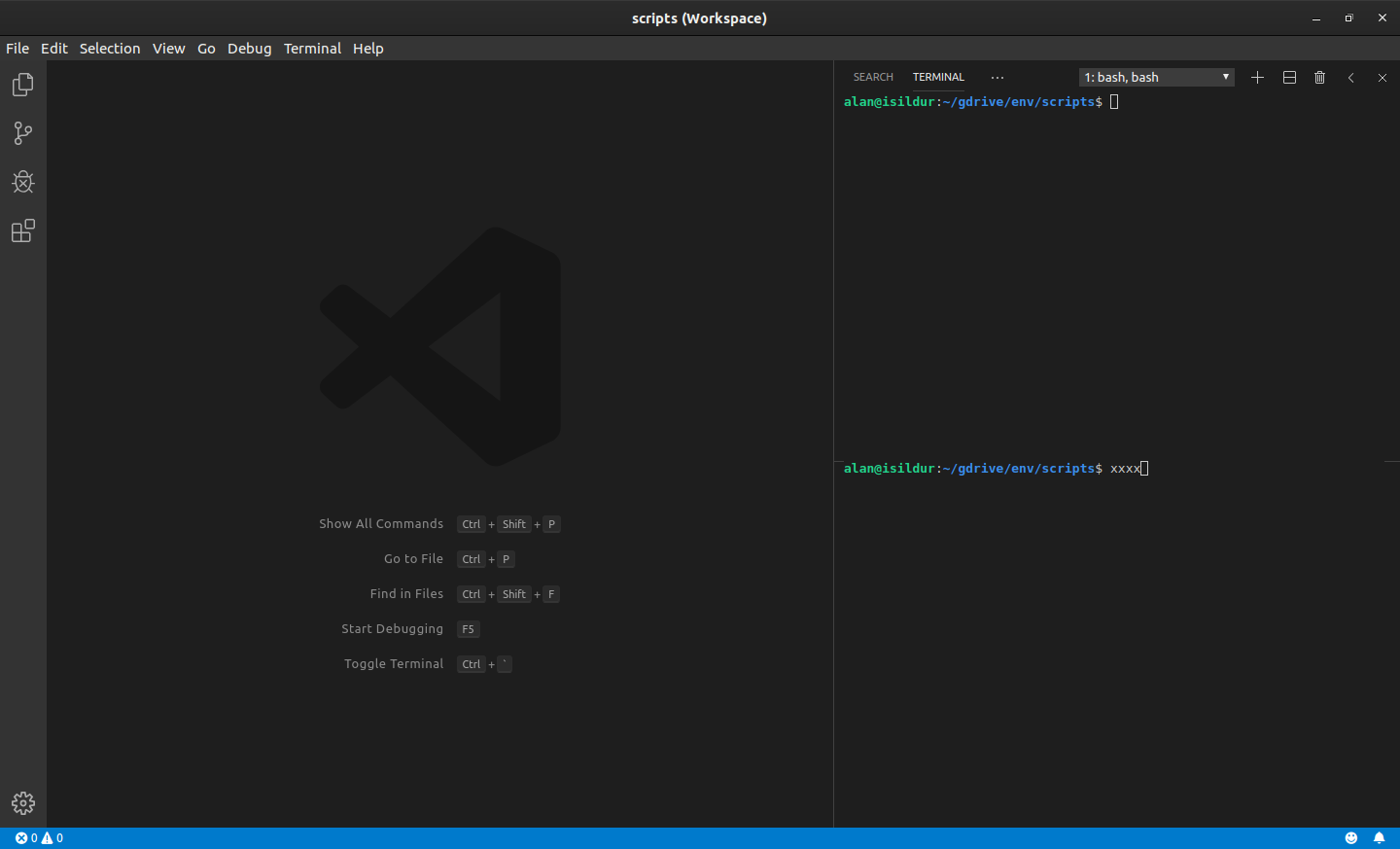Open the Extensions view
Screen dimensions: 1400x849
click(22, 230)
